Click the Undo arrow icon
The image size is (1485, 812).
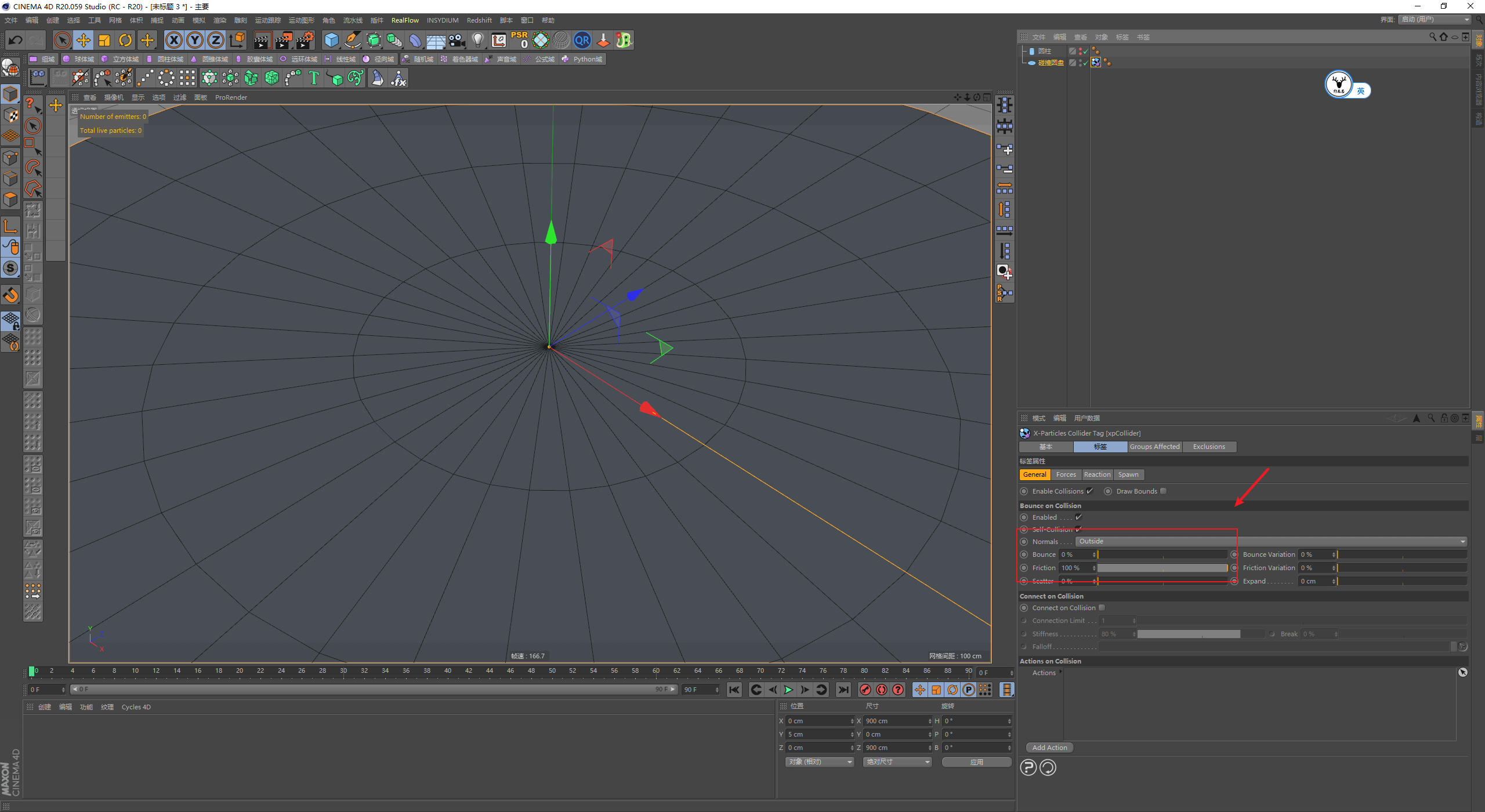(16, 40)
